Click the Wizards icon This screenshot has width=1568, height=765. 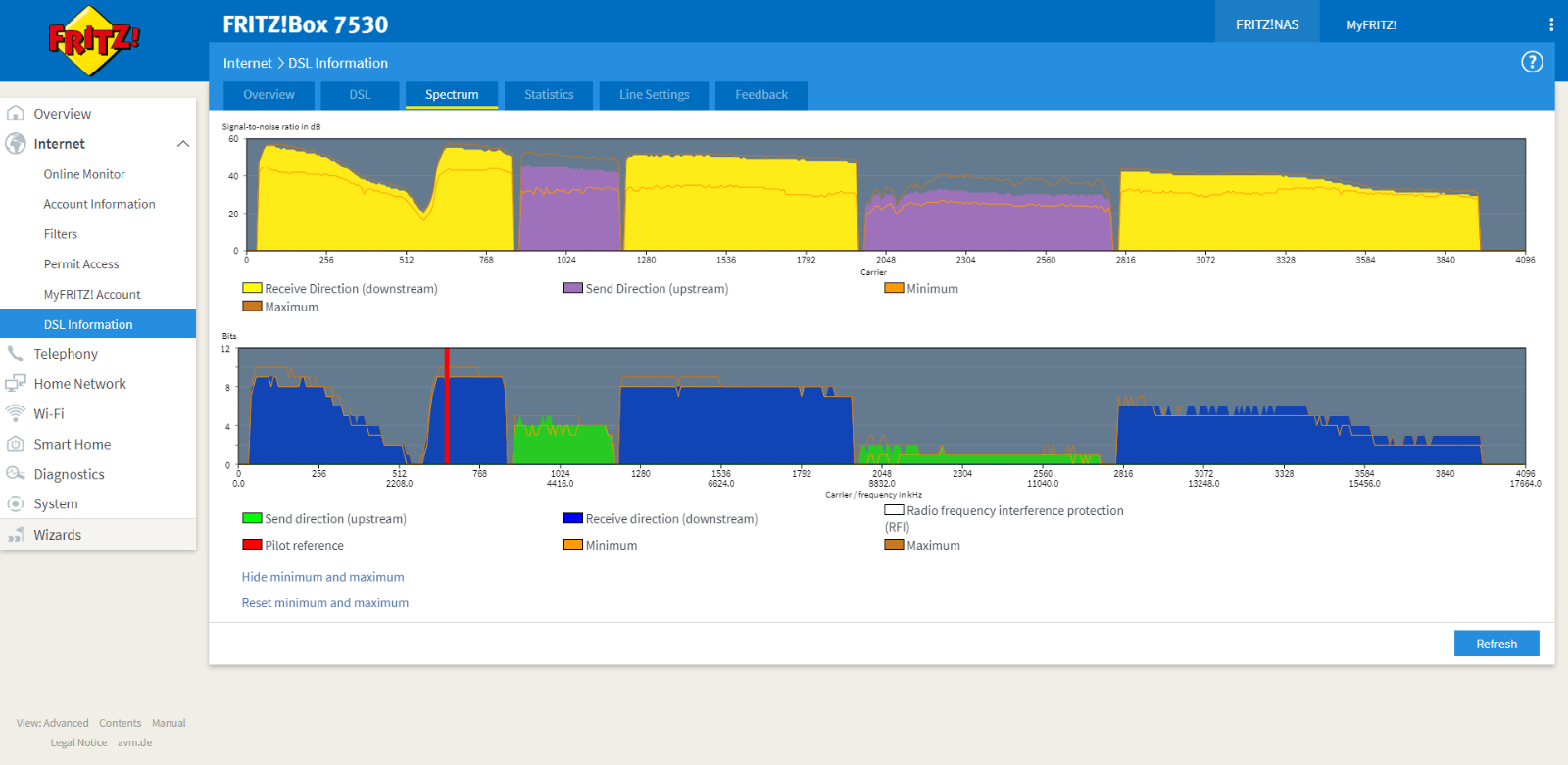pyautogui.click(x=16, y=535)
